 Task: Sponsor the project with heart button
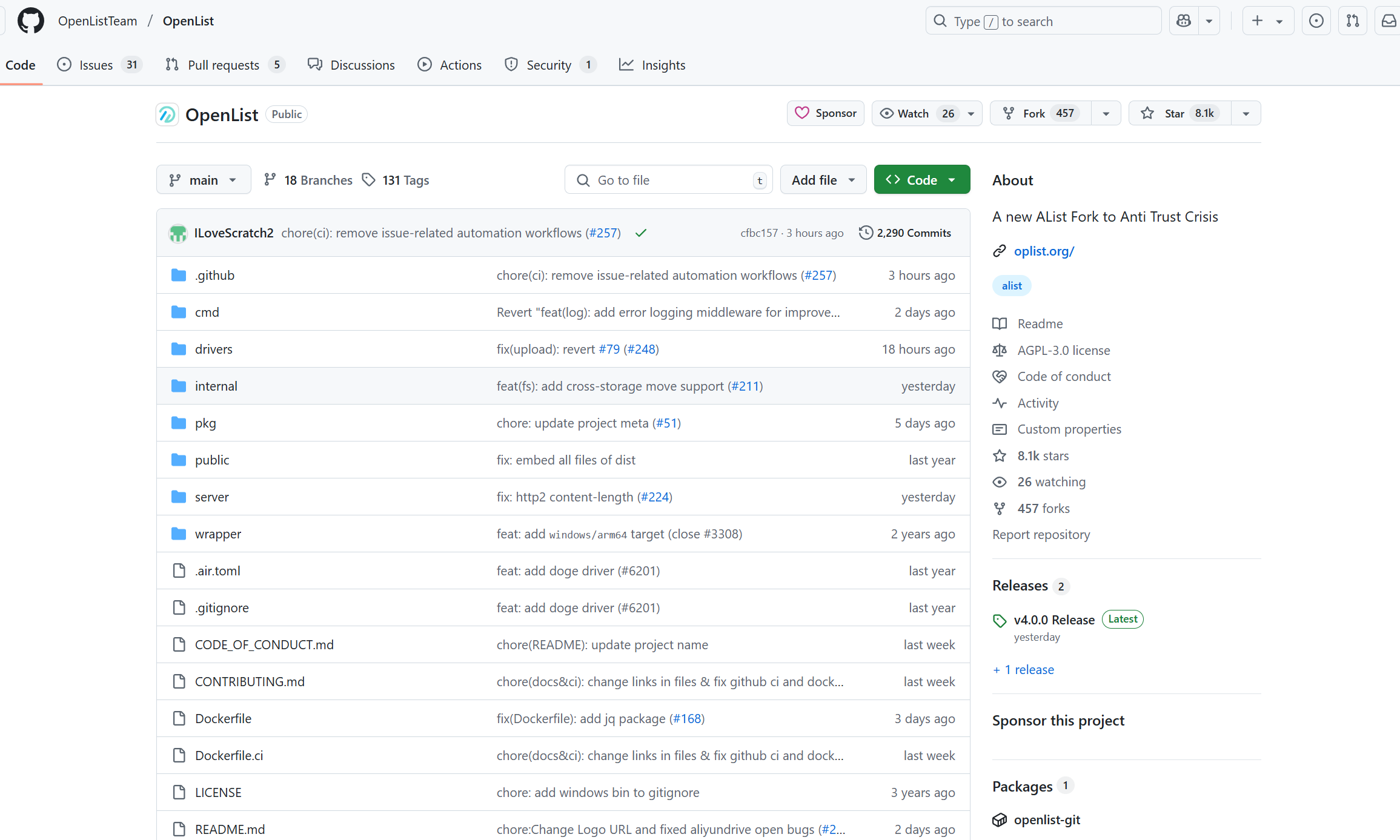pyautogui.click(x=826, y=113)
